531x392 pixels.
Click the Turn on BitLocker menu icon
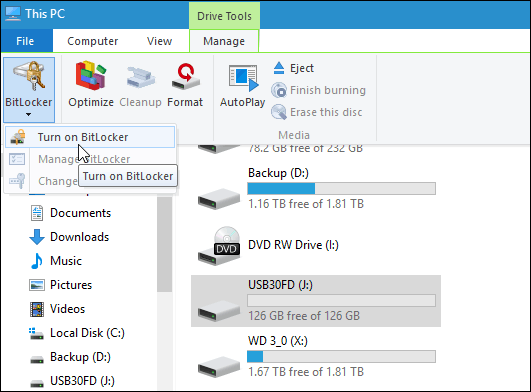[x=18, y=137]
